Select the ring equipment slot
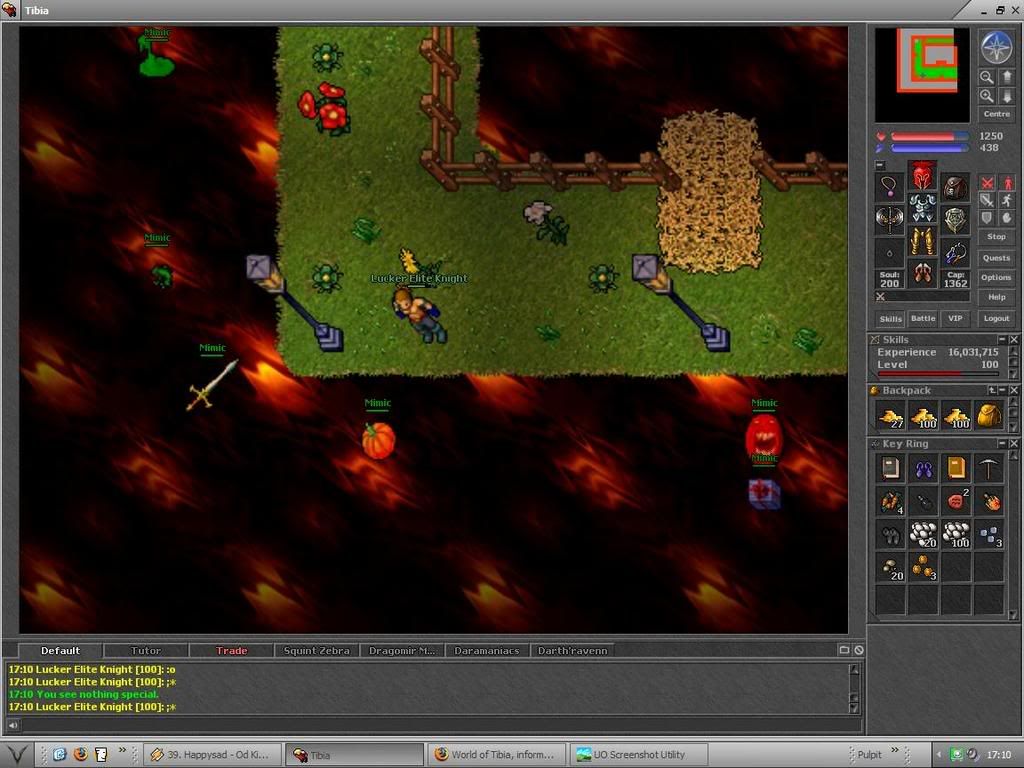 pyautogui.click(x=889, y=252)
